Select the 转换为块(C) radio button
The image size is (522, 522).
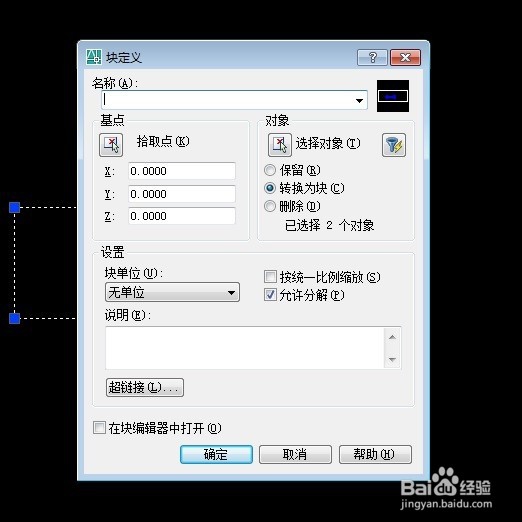click(x=270, y=188)
